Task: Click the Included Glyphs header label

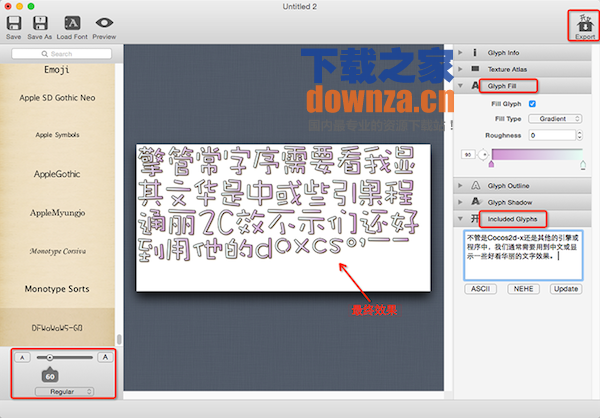Action: point(512,219)
